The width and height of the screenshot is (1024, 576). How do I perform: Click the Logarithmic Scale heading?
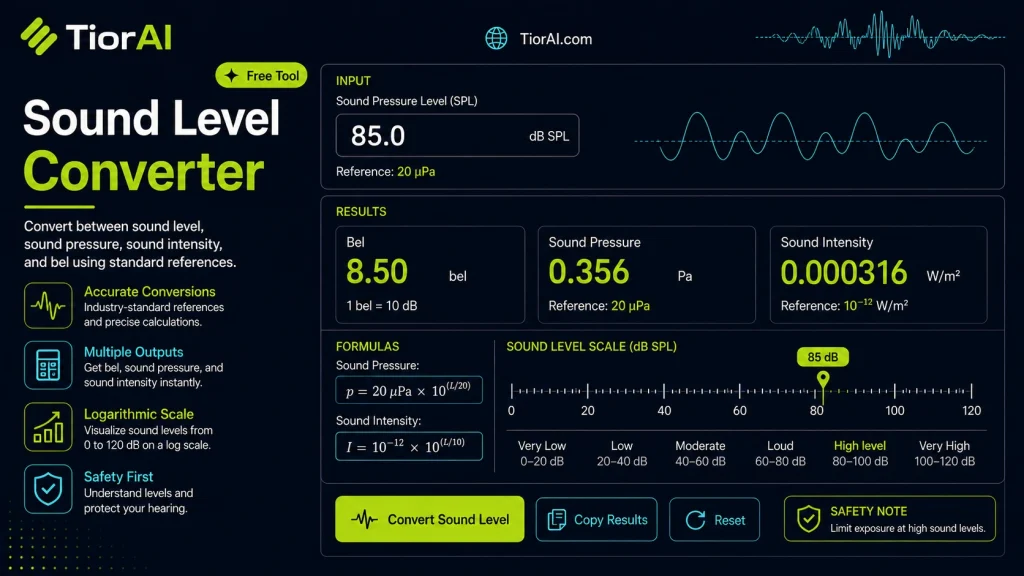click(x=138, y=414)
